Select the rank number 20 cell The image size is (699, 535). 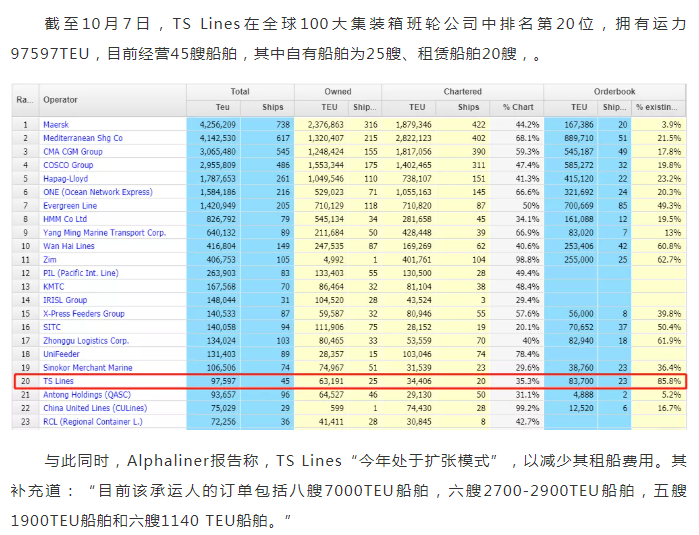click(25, 381)
